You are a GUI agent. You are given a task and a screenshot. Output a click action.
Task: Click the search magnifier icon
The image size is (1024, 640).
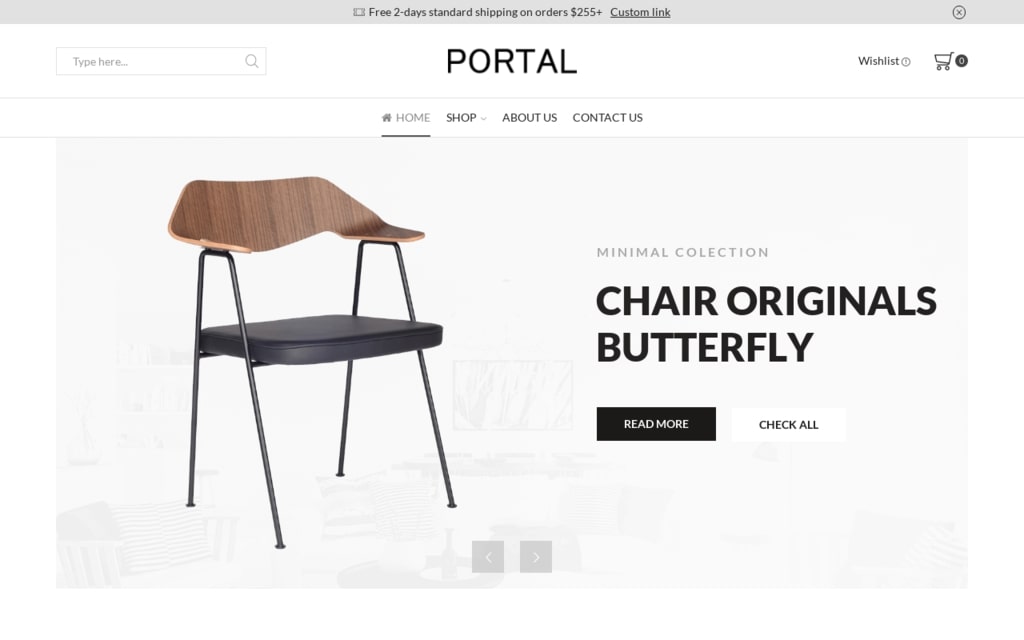(x=251, y=61)
